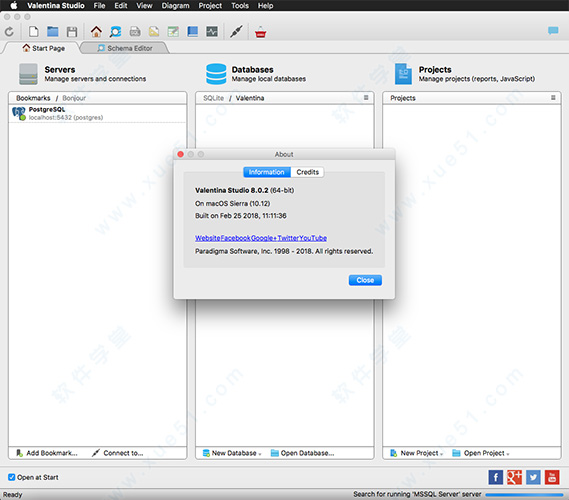Viewport: 569px width, 500px height.
Task: Click the Add Bookmark button
Action: tap(47, 453)
